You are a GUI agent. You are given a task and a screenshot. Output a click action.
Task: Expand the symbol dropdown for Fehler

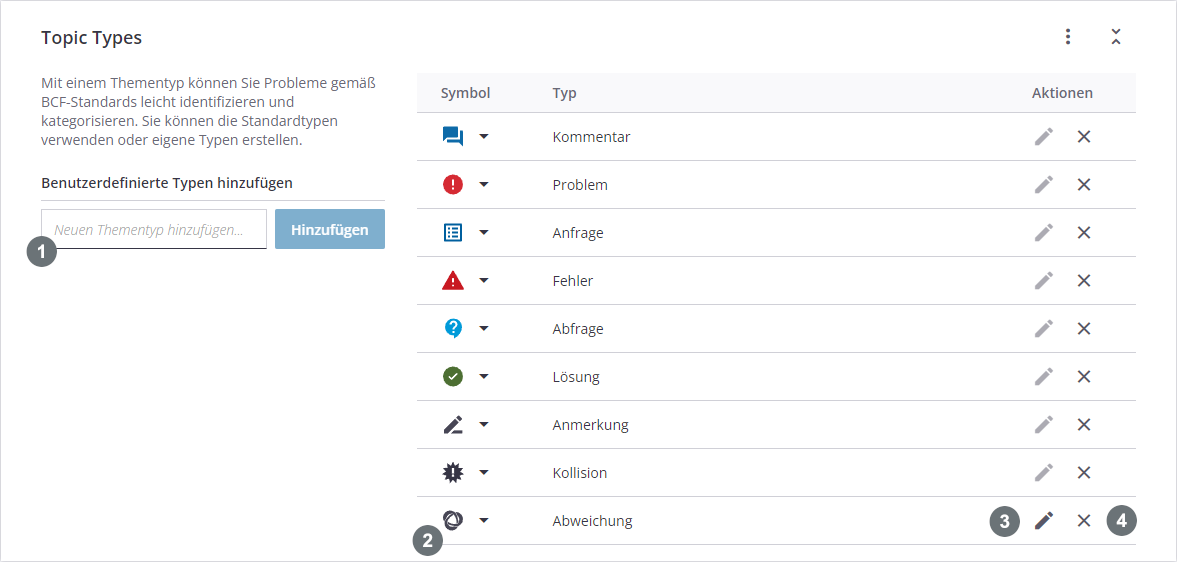(484, 281)
